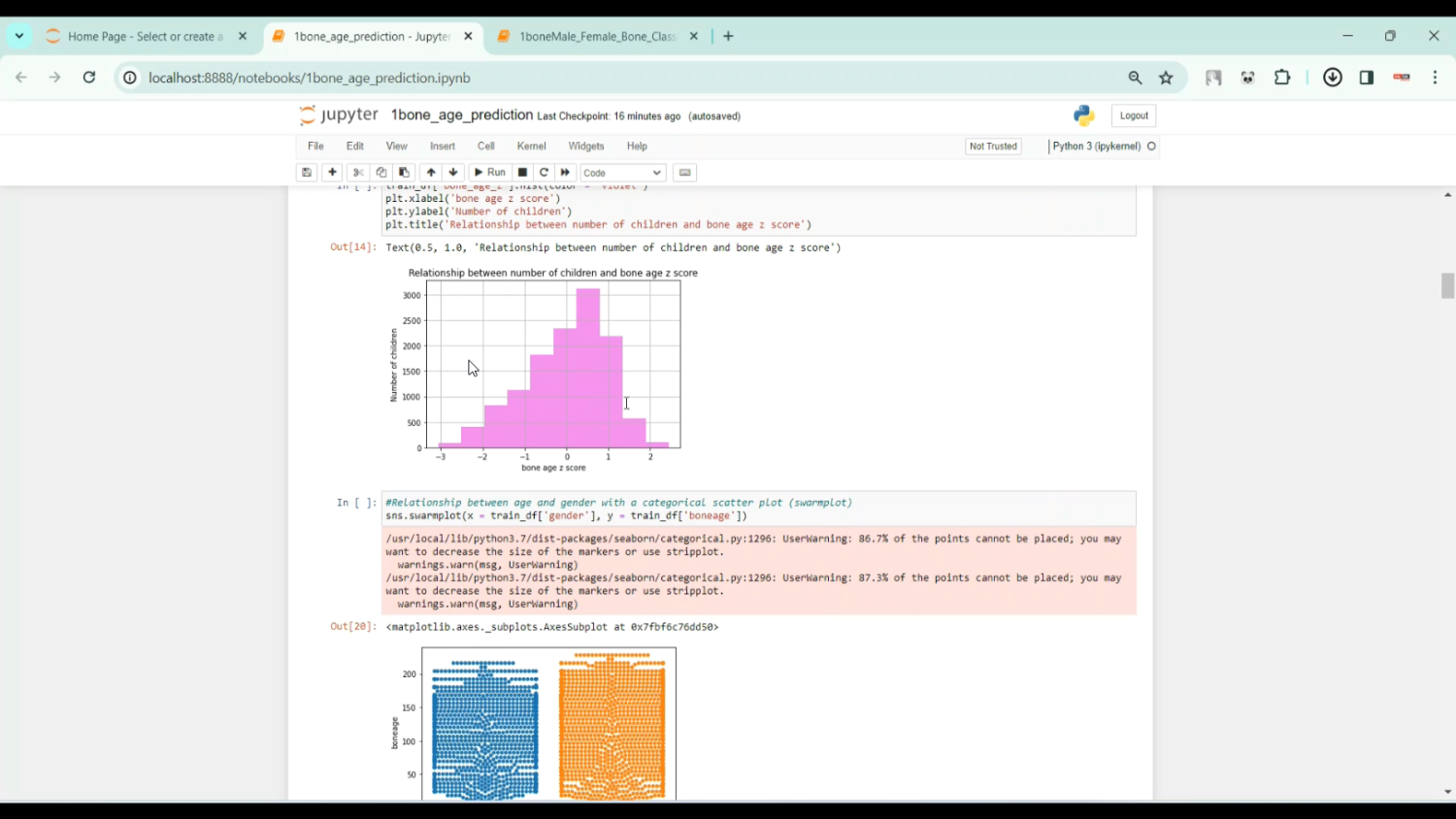Image resolution: width=1456 pixels, height=819 pixels.
Task: Open the Kernel menu
Action: [531, 147]
